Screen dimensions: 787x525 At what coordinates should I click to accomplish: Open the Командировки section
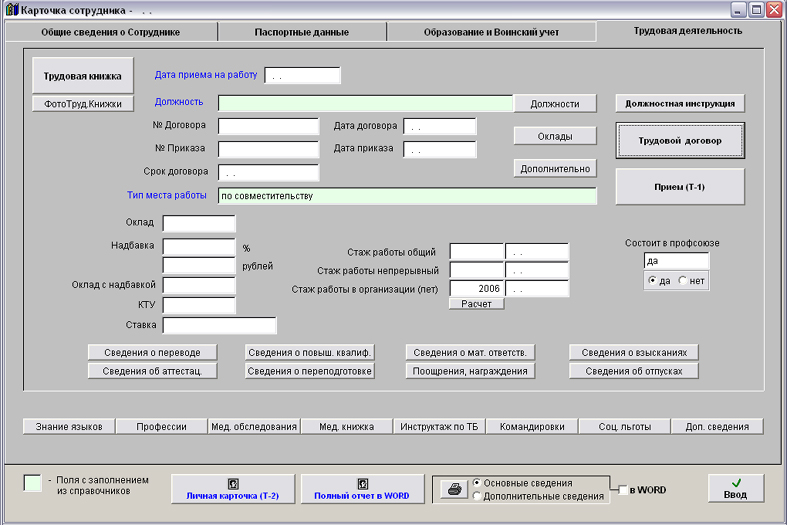coord(532,426)
